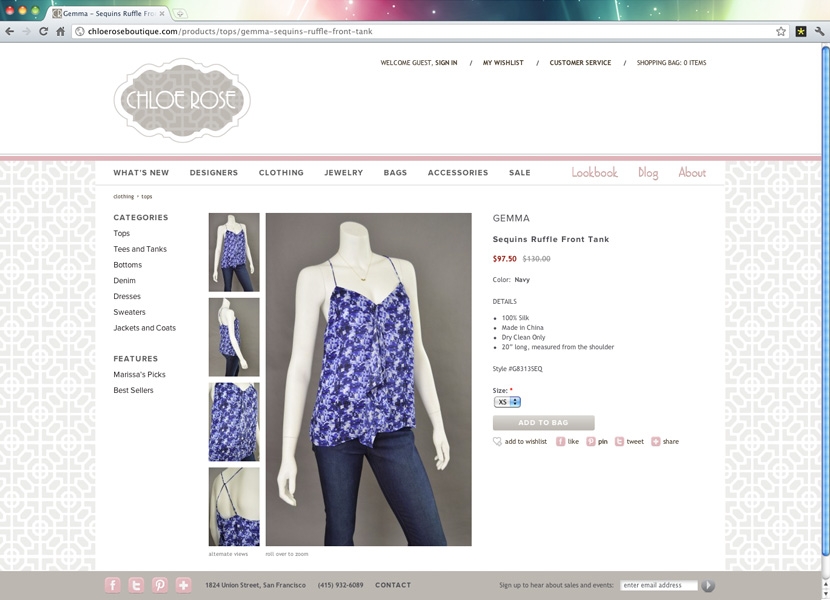Open Best Sellers
This screenshot has width=830, height=600.
[133, 390]
